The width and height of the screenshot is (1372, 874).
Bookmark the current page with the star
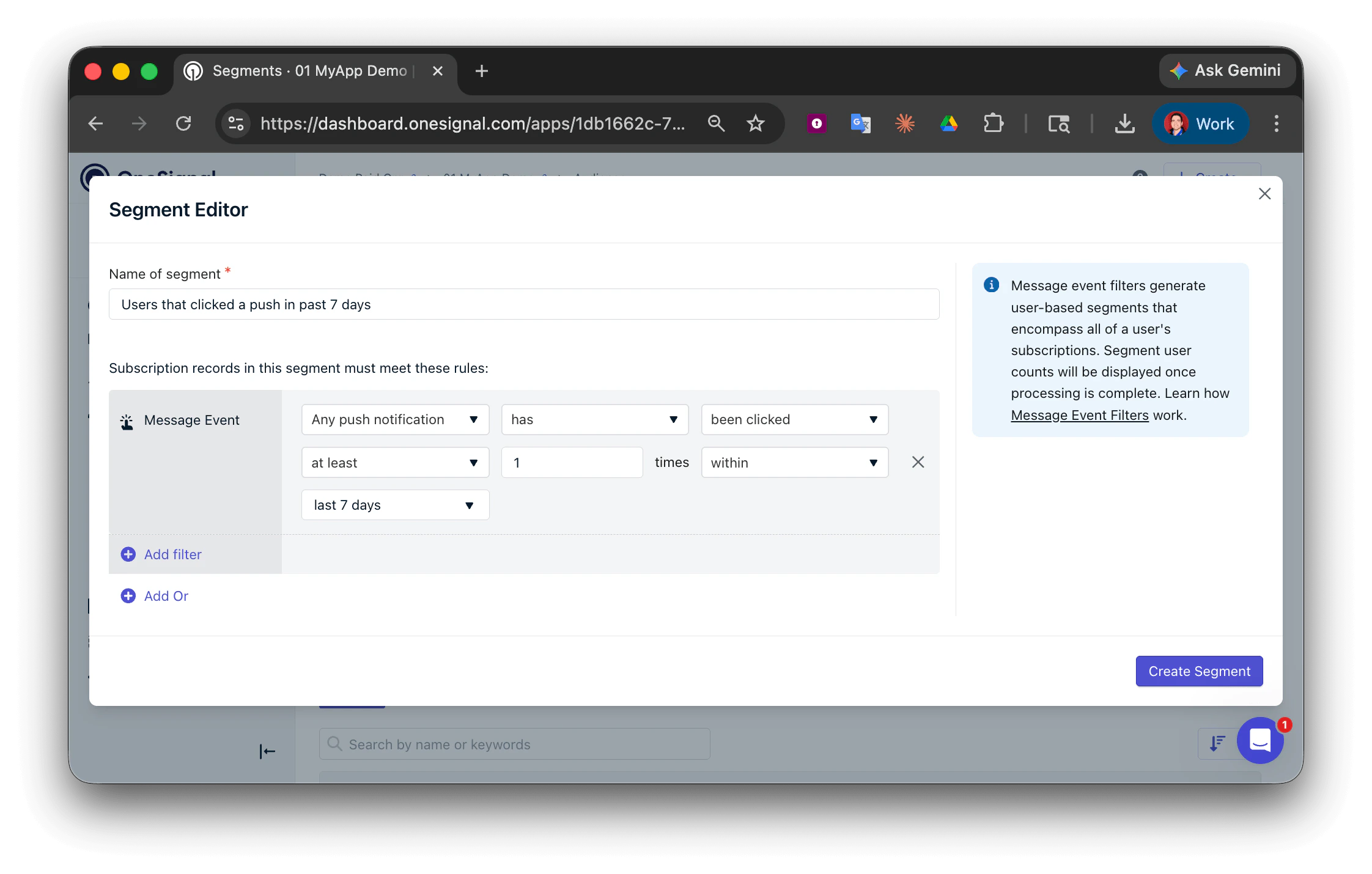(x=756, y=123)
